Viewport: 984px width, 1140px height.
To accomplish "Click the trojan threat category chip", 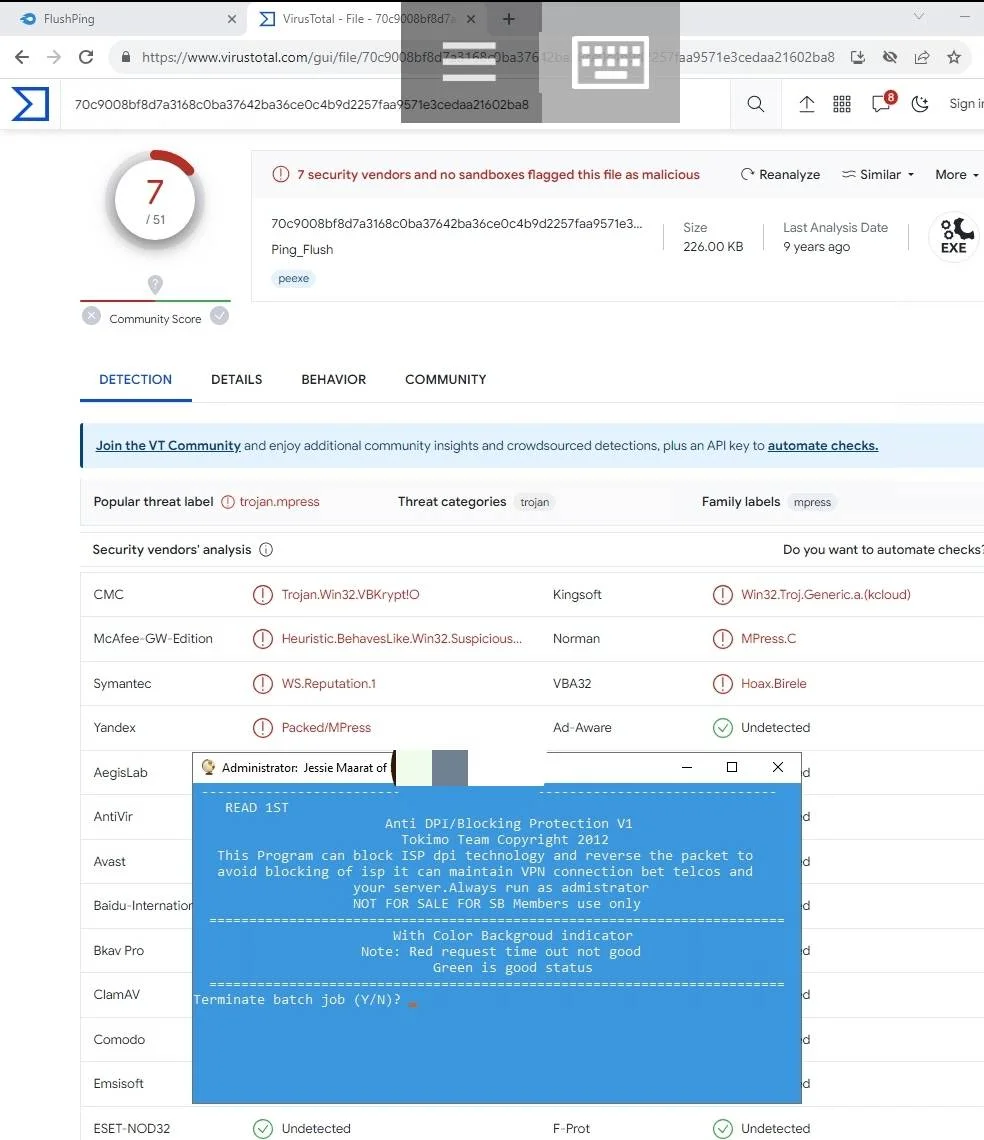I will (x=535, y=502).
